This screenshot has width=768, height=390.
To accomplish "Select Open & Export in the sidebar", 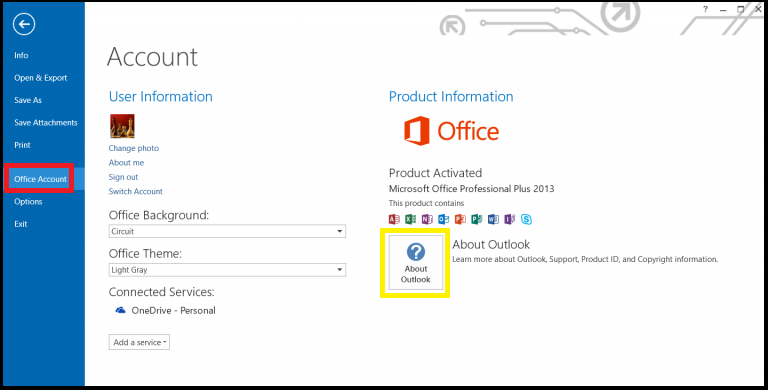I will pyautogui.click(x=41, y=78).
